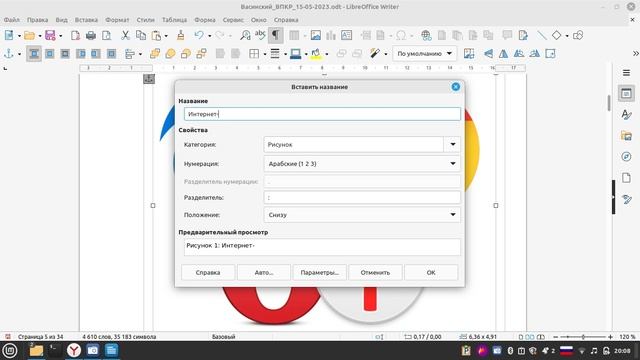Open the image color mode dropdown 'По умолчанию'
This screenshot has width=640, height=360.
424,53
